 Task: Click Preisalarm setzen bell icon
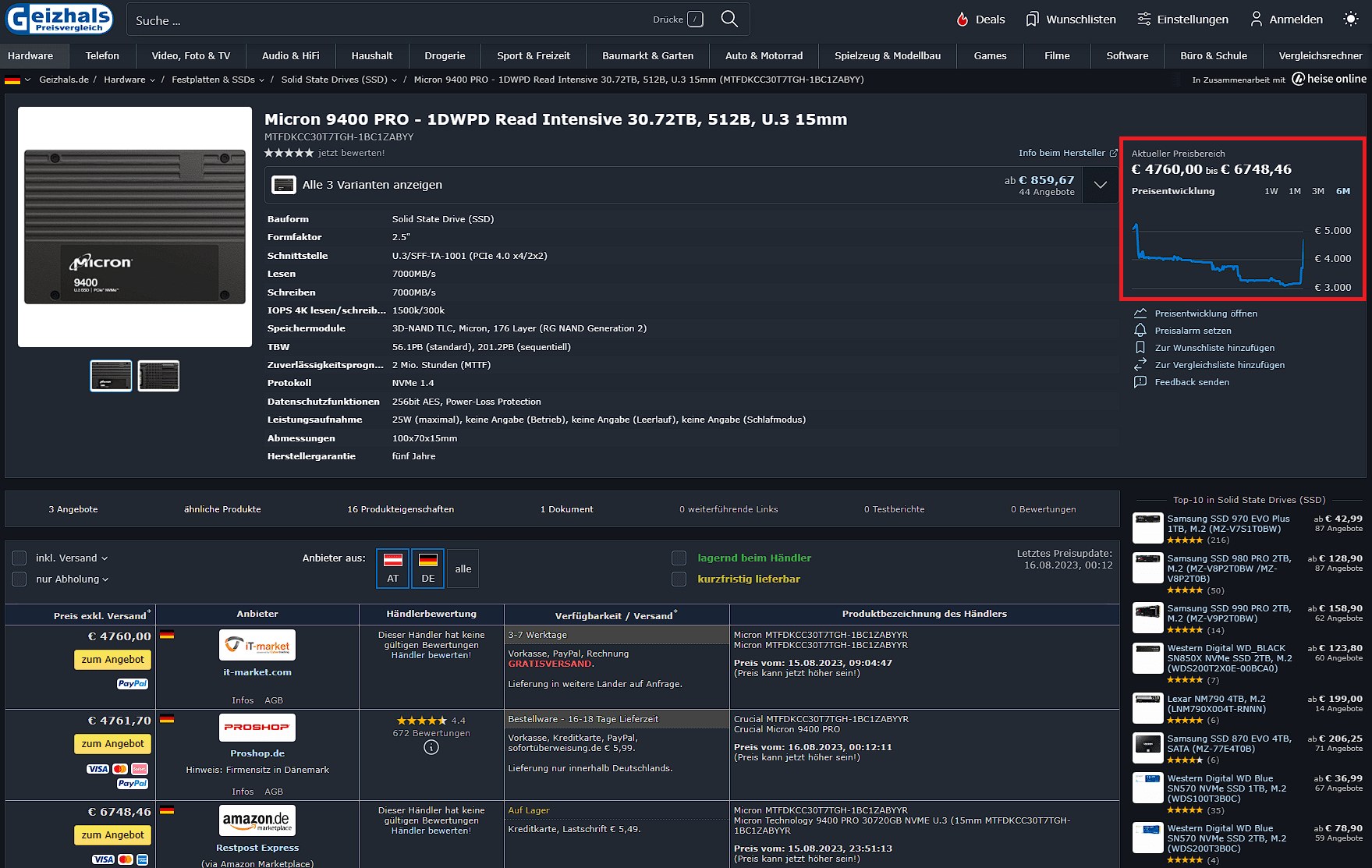click(x=1140, y=331)
